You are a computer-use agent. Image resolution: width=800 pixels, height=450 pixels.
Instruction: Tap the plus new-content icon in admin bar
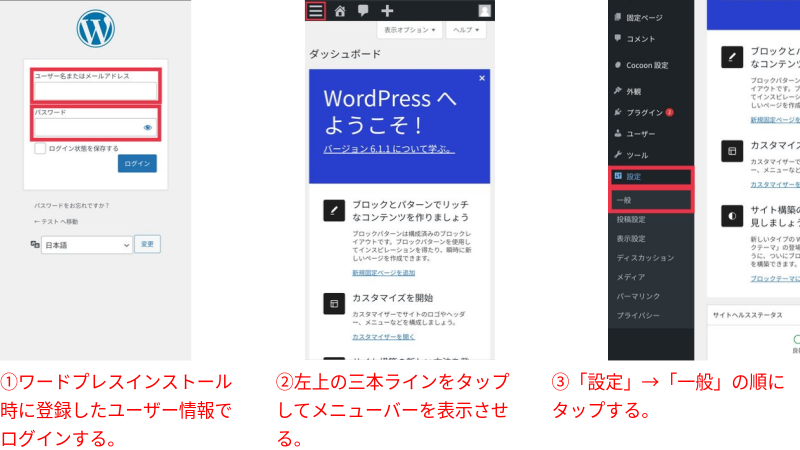pos(387,11)
